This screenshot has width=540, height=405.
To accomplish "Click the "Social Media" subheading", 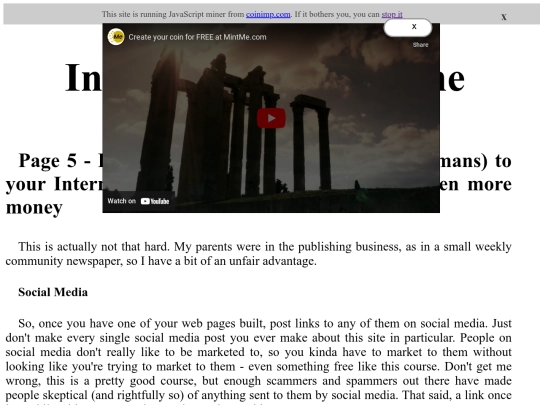I will (53, 292).
